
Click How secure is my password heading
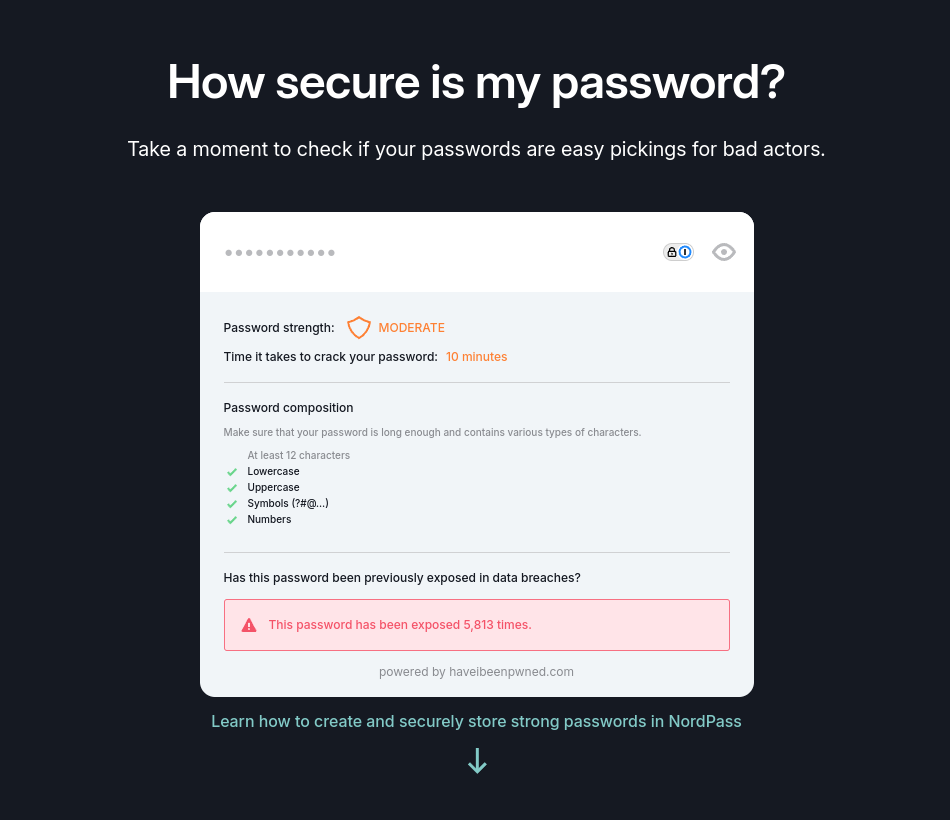(476, 82)
